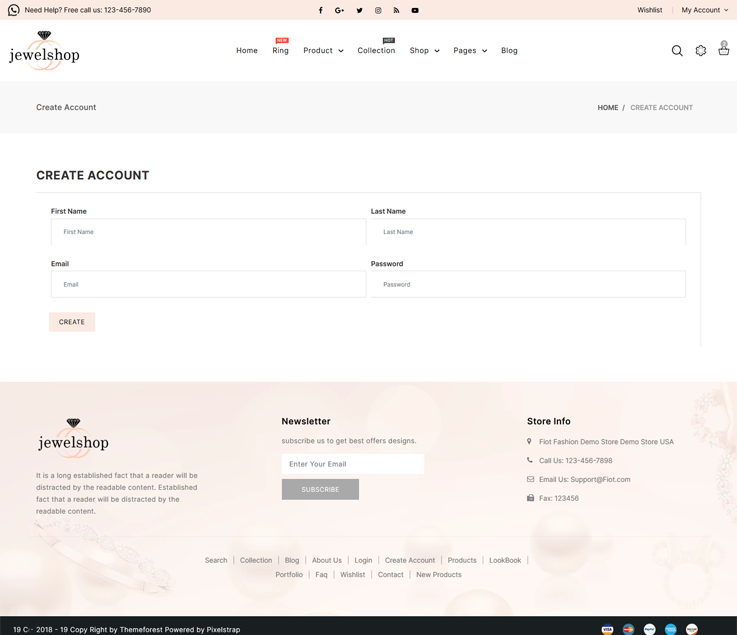Focus the First Name input field
The width and height of the screenshot is (737, 635).
tap(208, 232)
